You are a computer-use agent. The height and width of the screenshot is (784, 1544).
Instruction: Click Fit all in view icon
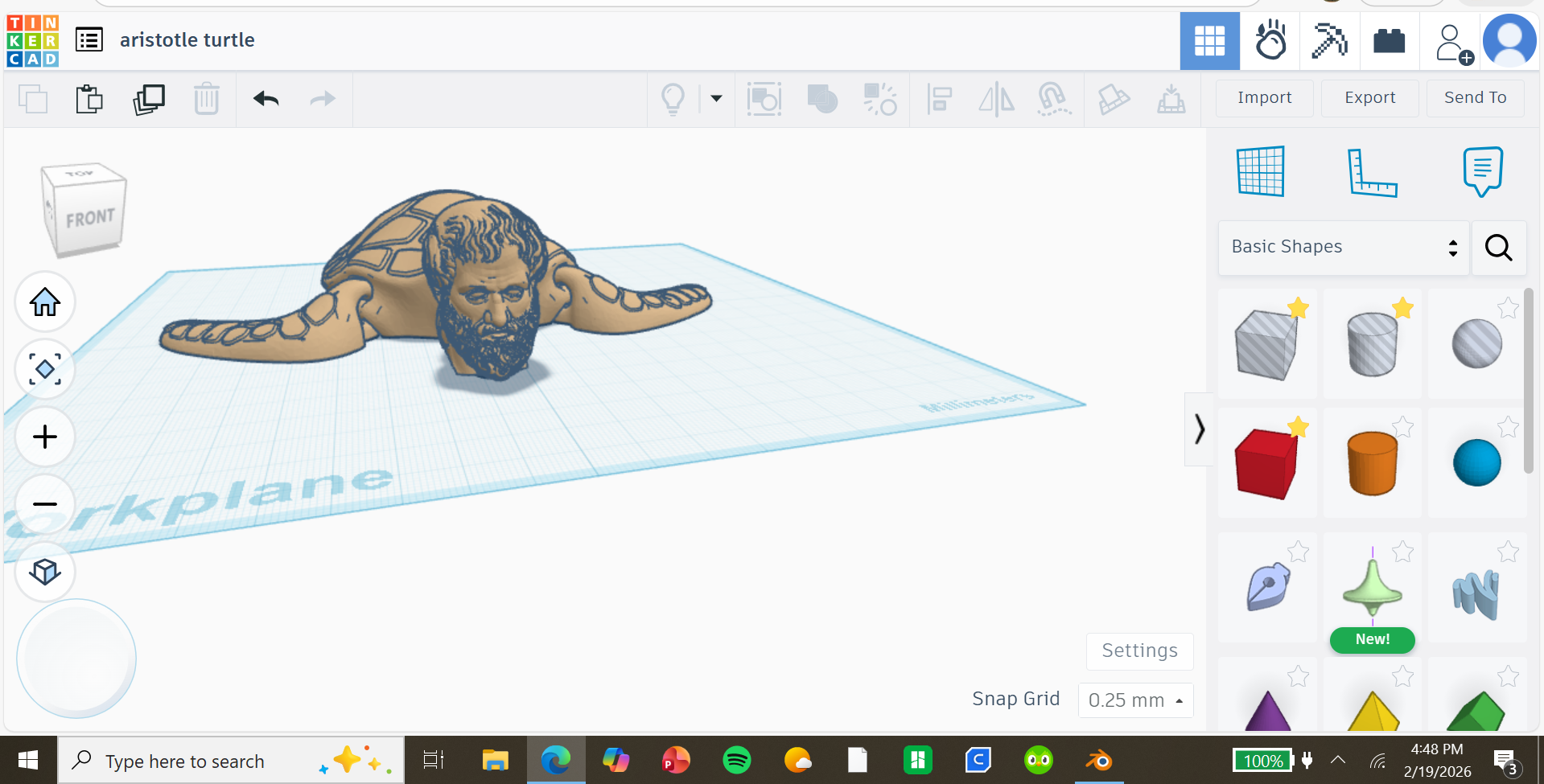45,369
